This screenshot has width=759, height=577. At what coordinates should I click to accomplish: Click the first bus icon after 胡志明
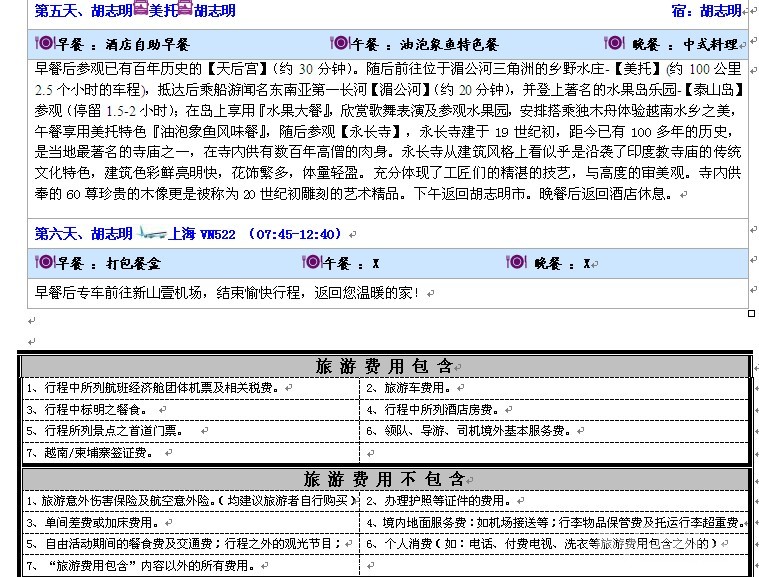pyautogui.click(x=141, y=11)
